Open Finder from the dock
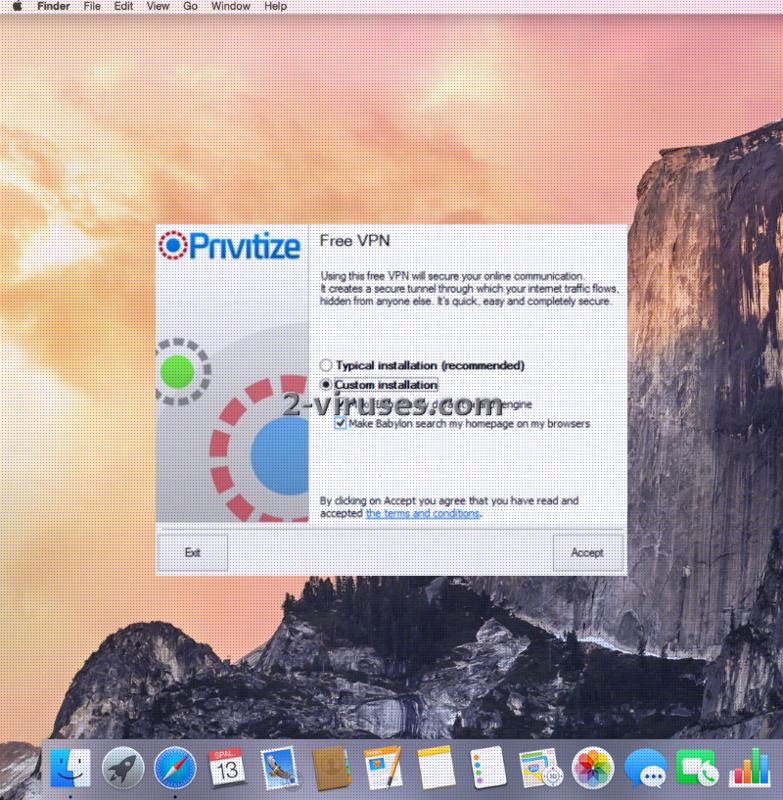The image size is (783, 800). click(x=70, y=768)
